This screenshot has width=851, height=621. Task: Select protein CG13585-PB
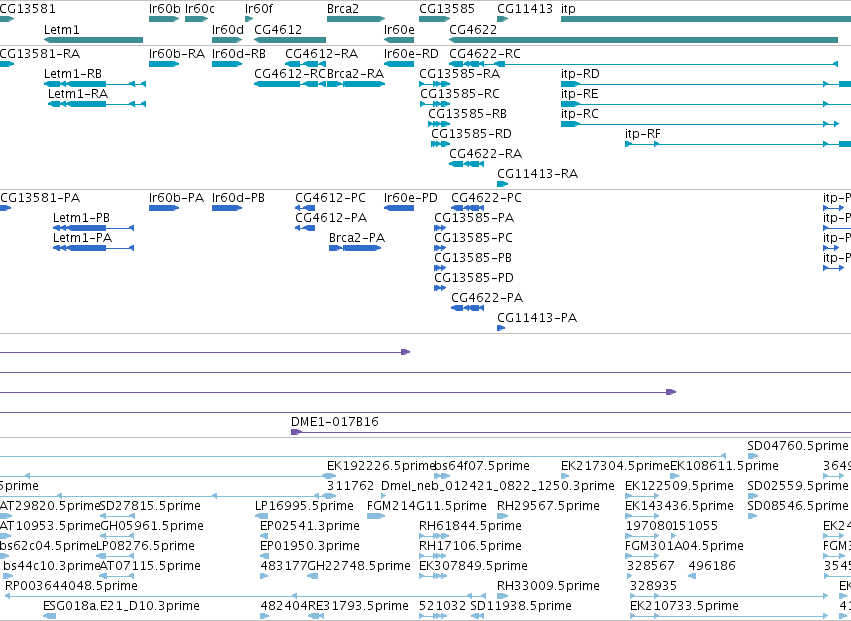[x=473, y=257]
